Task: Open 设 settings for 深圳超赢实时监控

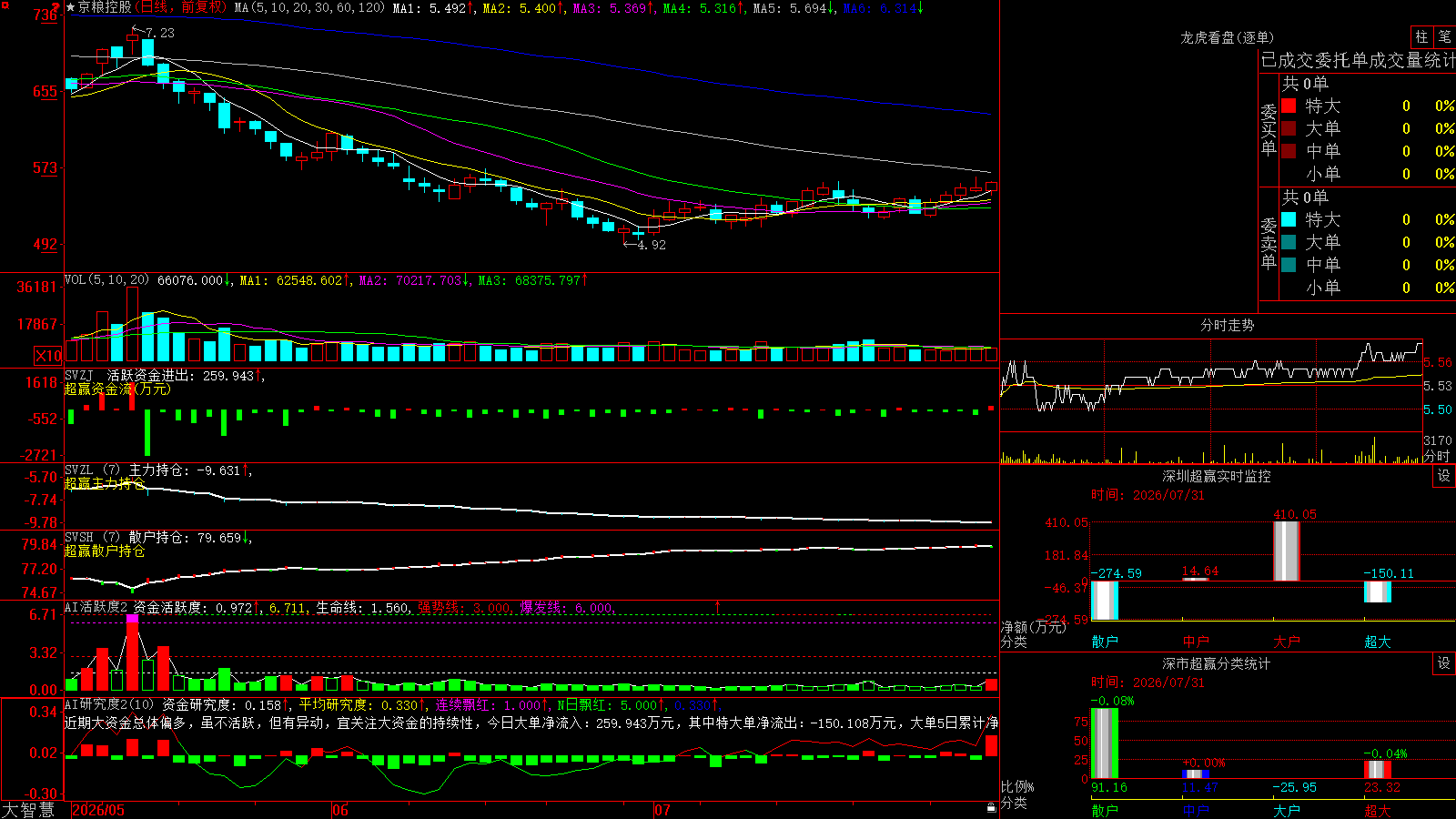Action: pyautogui.click(x=1443, y=476)
